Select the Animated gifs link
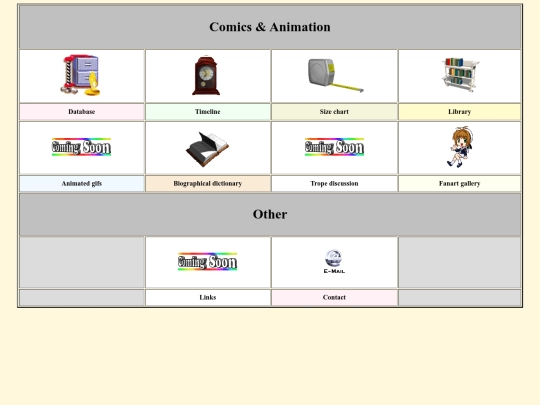 [82, 184]
